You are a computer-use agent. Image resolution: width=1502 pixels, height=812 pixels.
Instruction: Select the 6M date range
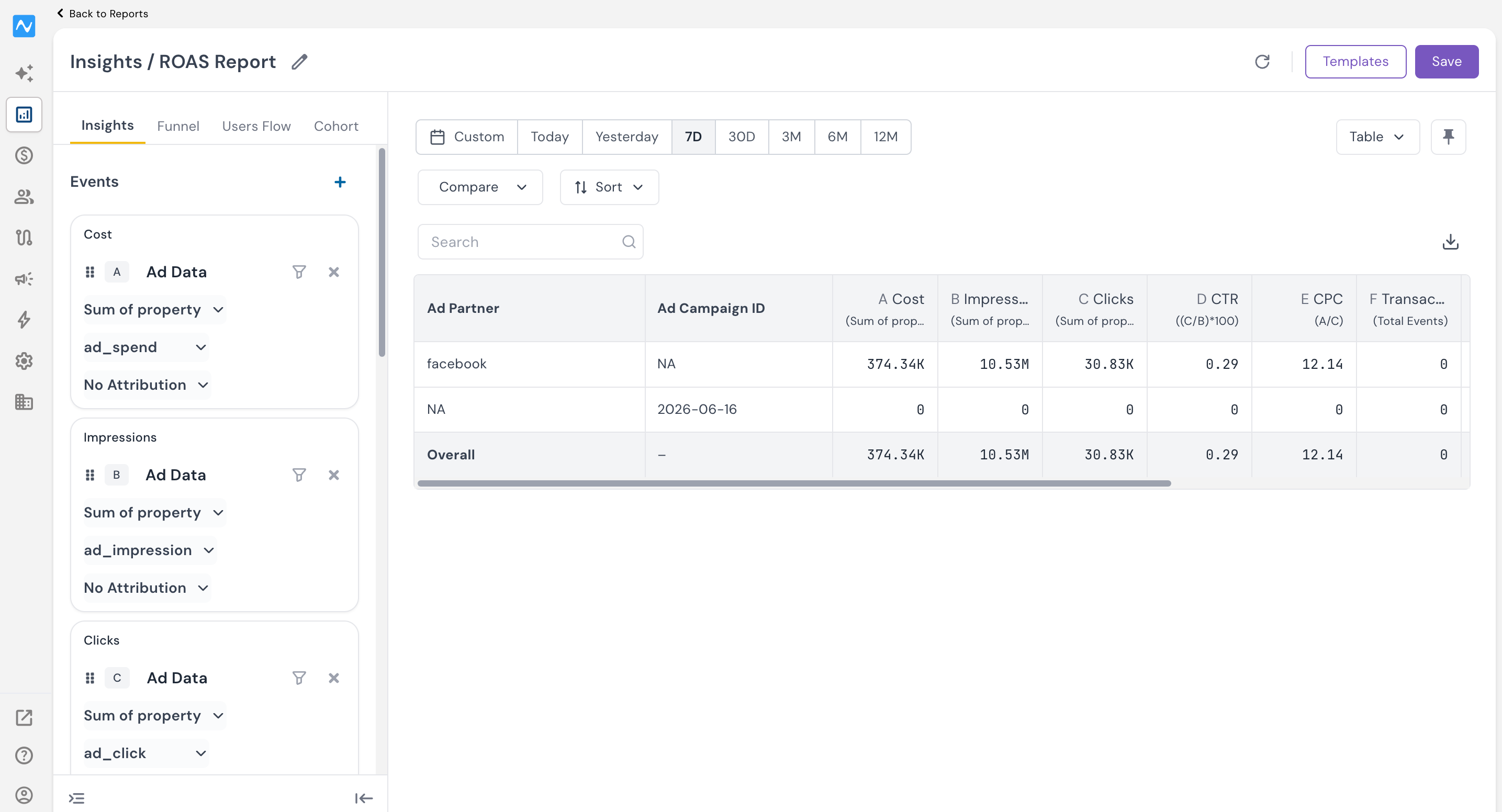[x=837, y=137]
